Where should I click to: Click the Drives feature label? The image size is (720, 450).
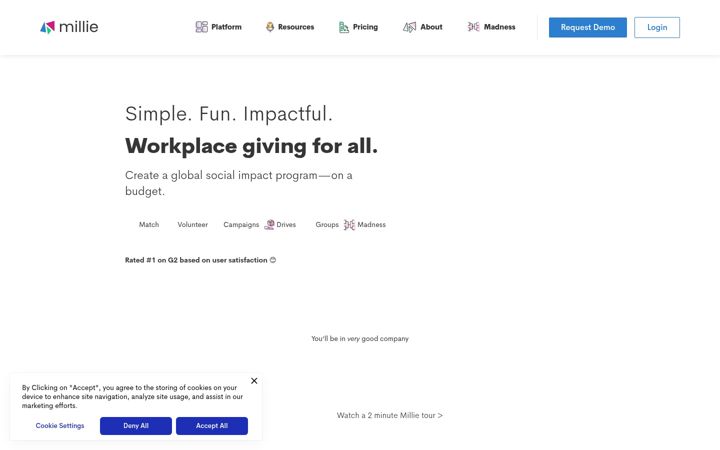tap(286, 225)
